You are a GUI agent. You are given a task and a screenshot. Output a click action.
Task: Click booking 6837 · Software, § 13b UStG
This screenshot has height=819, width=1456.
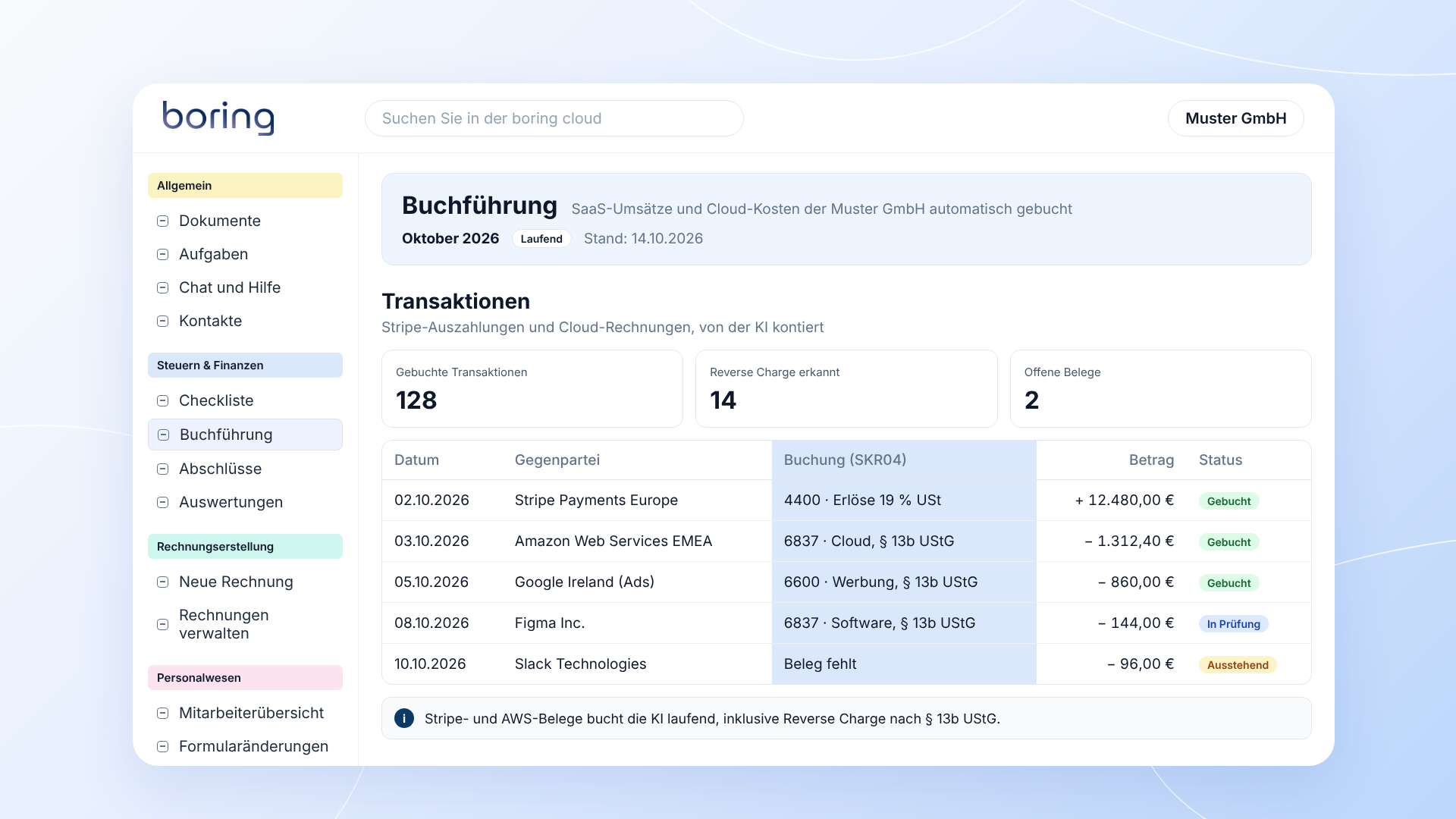tap(880, 623)
